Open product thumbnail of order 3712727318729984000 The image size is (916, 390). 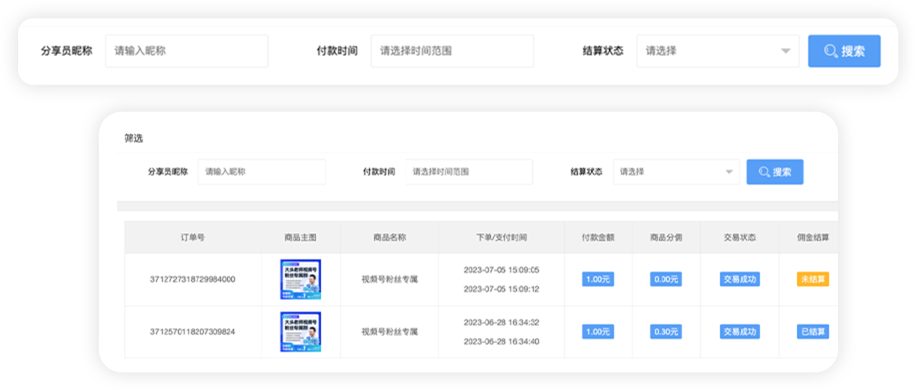coord(300,279)
